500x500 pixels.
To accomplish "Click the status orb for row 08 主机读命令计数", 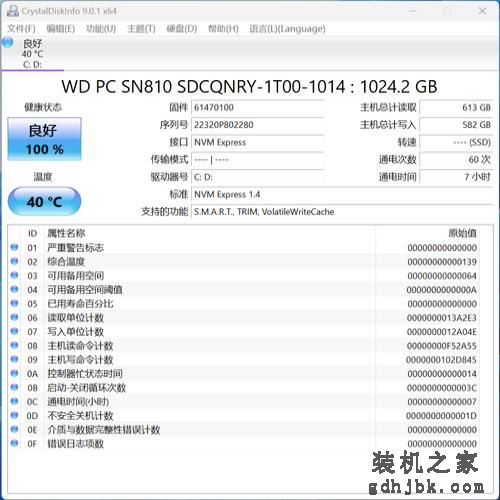I will click(14, 345).
